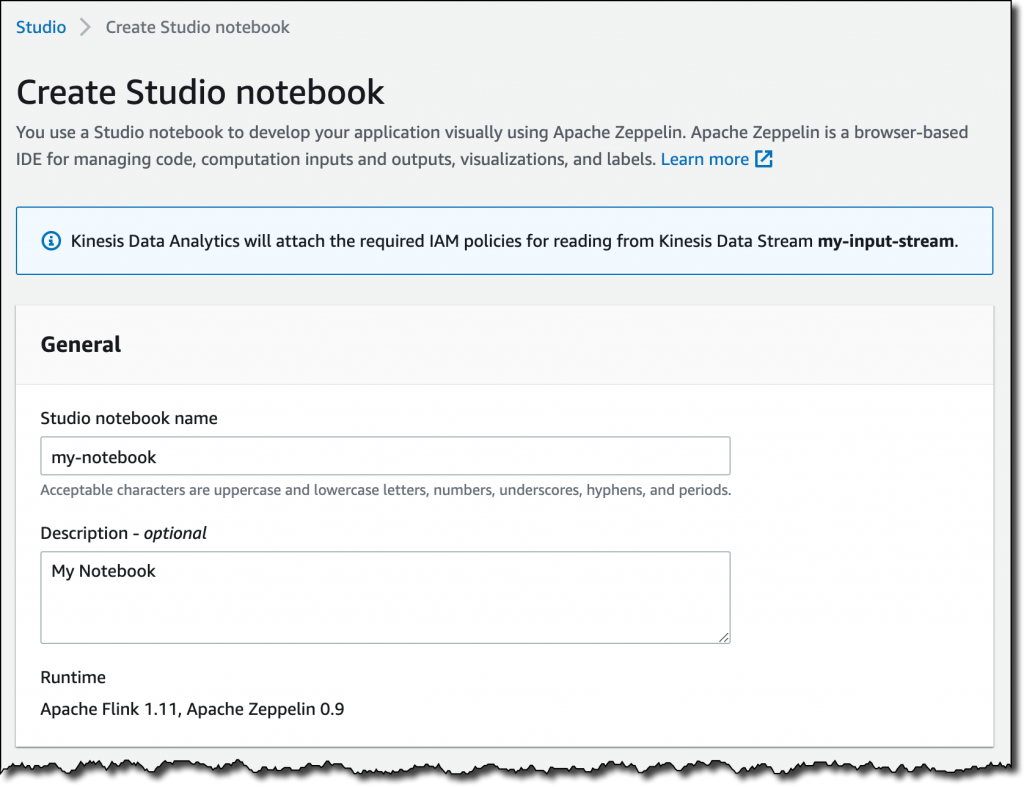Click the Create Studio notebook page heading
Viewport: 1024px width, 787px height.
pyautogui.click(x=200, y=92)
